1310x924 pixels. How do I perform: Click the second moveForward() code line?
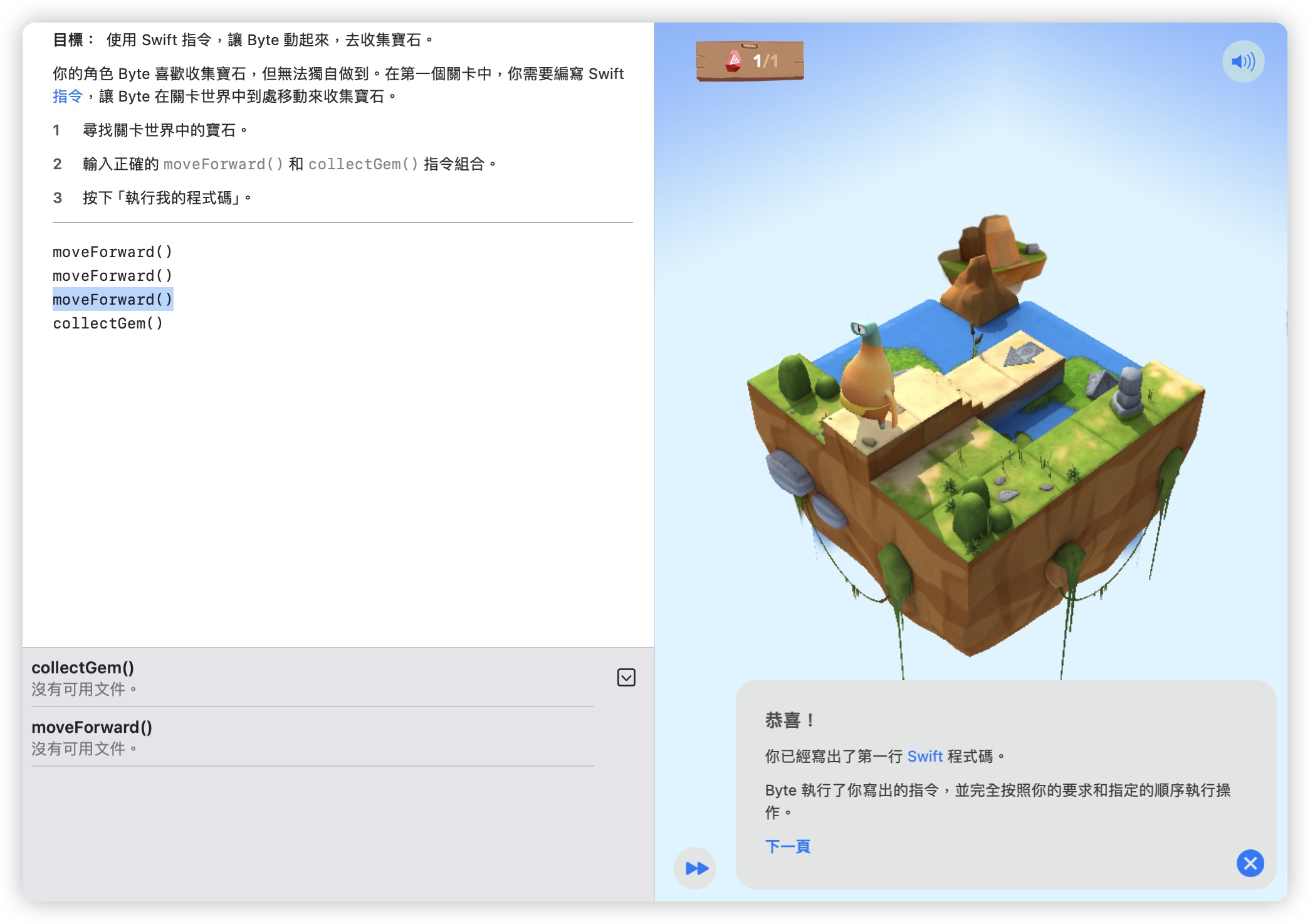coord(112,276)
